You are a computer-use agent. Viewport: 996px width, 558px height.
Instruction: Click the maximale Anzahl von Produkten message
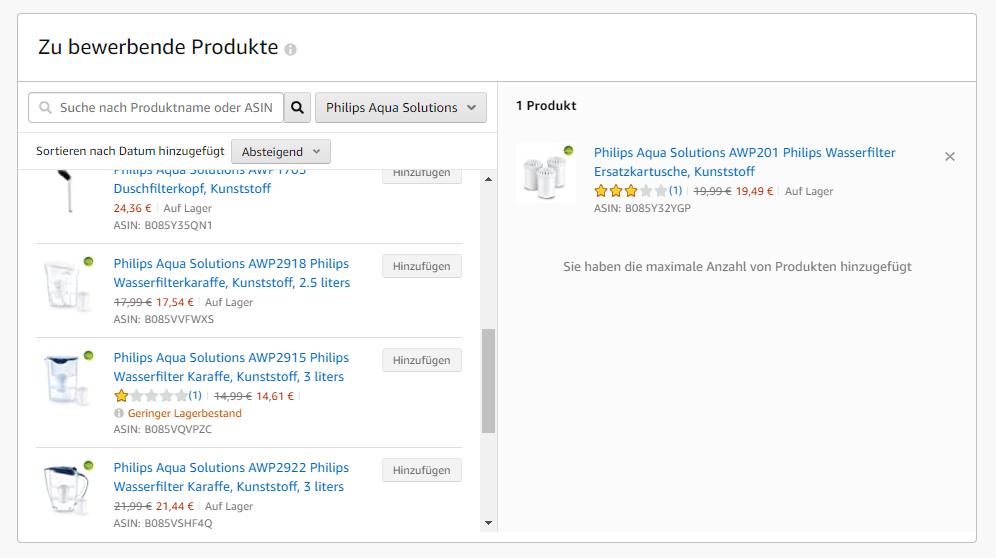click(737, 266)
